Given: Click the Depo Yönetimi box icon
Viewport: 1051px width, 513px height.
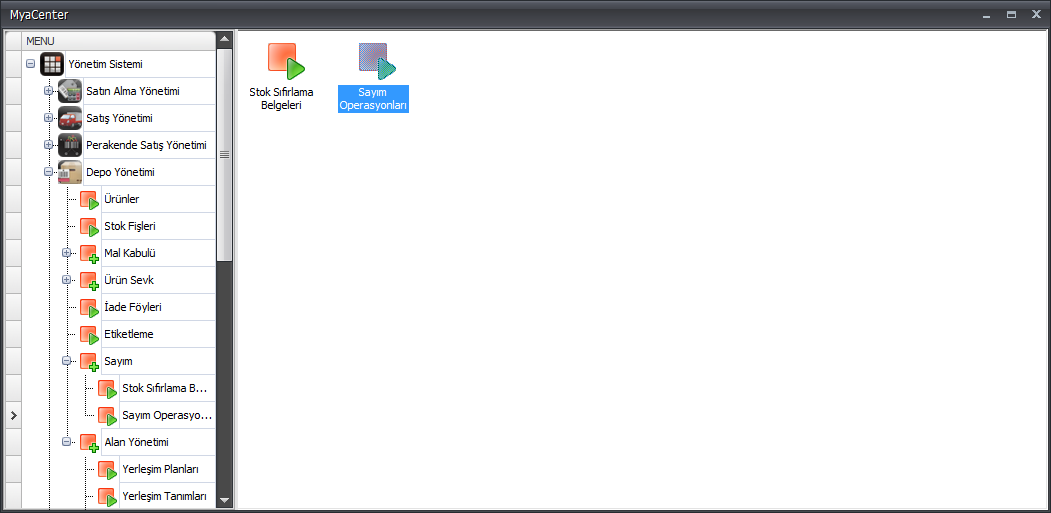Looking at the screenshot, I should tap(70, 172).
